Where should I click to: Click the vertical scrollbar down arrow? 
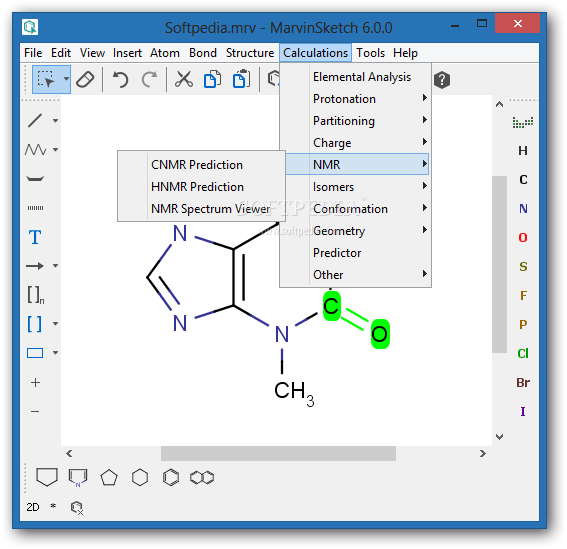[499, 437]
